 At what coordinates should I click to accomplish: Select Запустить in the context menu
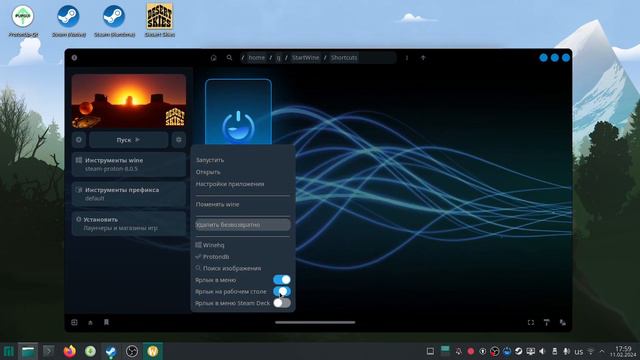[242, 160]
